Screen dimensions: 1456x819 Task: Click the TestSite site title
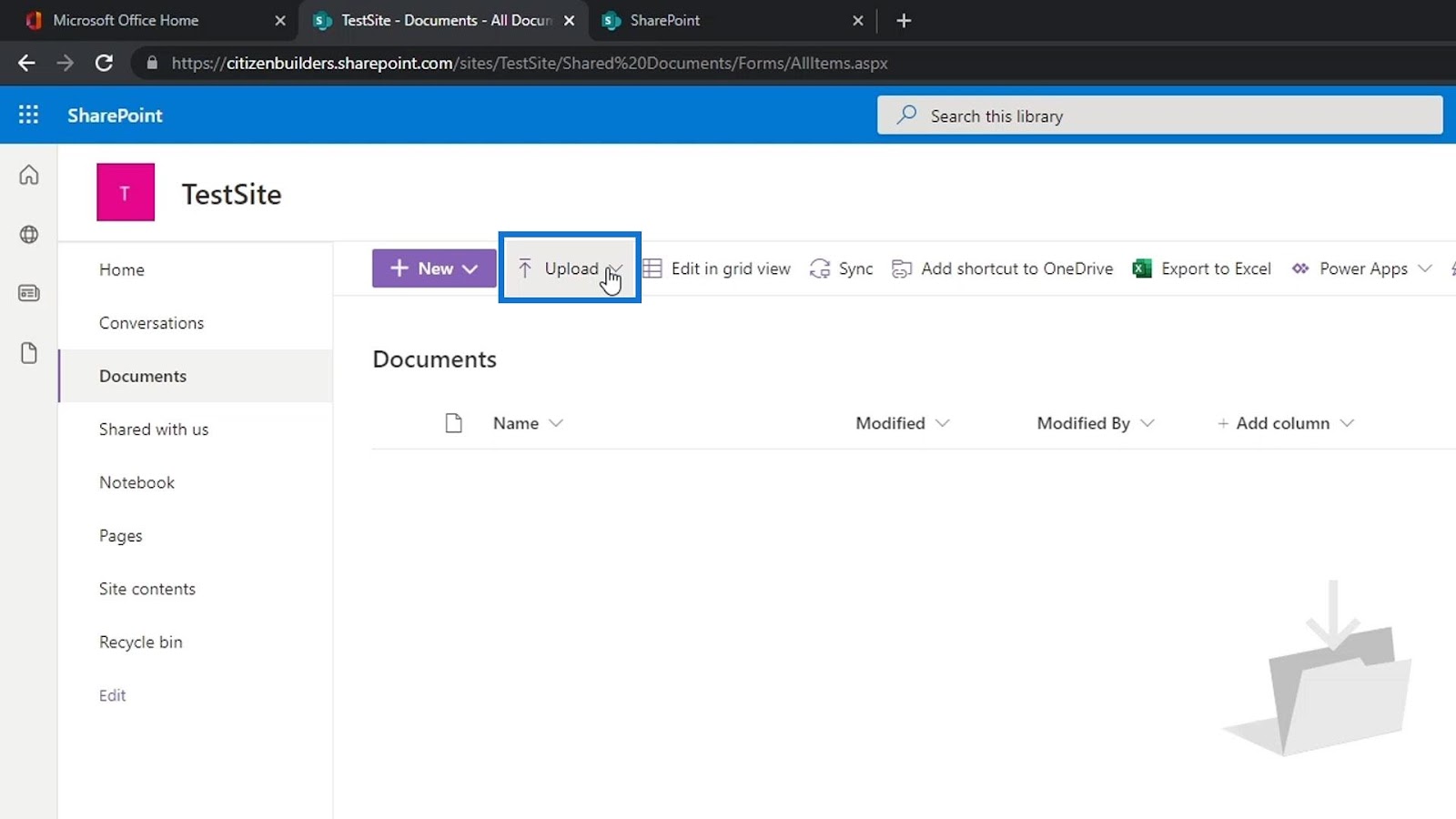[x=231, y=194]
